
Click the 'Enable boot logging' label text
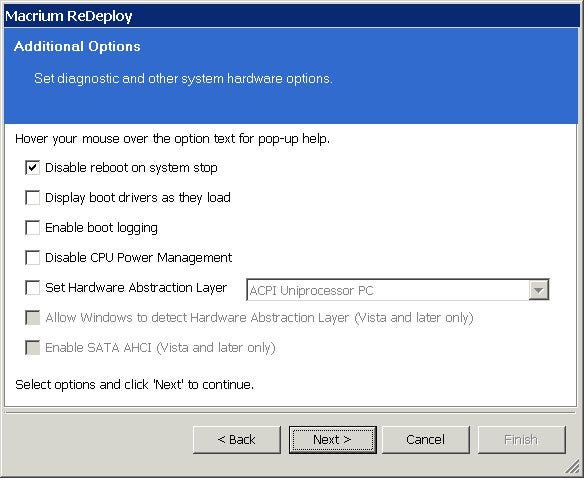click(101, 228)
